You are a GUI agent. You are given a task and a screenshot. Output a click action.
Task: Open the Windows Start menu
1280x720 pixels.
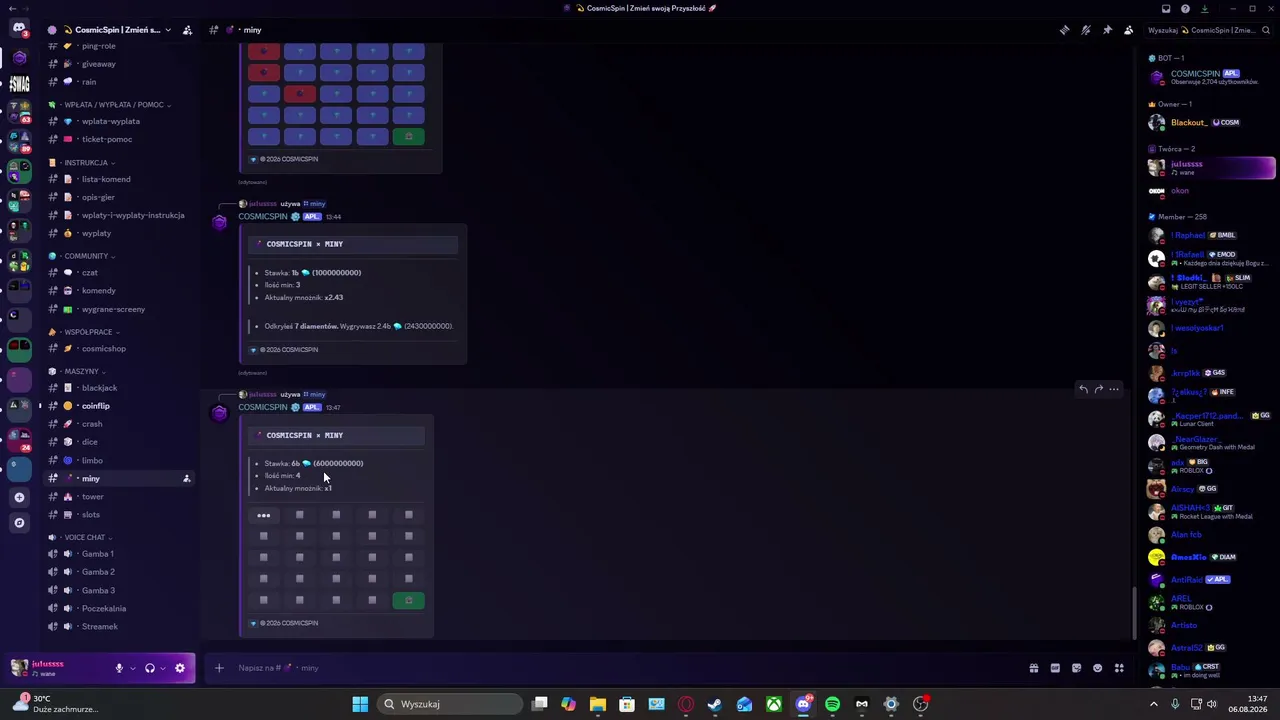point(360,704)
